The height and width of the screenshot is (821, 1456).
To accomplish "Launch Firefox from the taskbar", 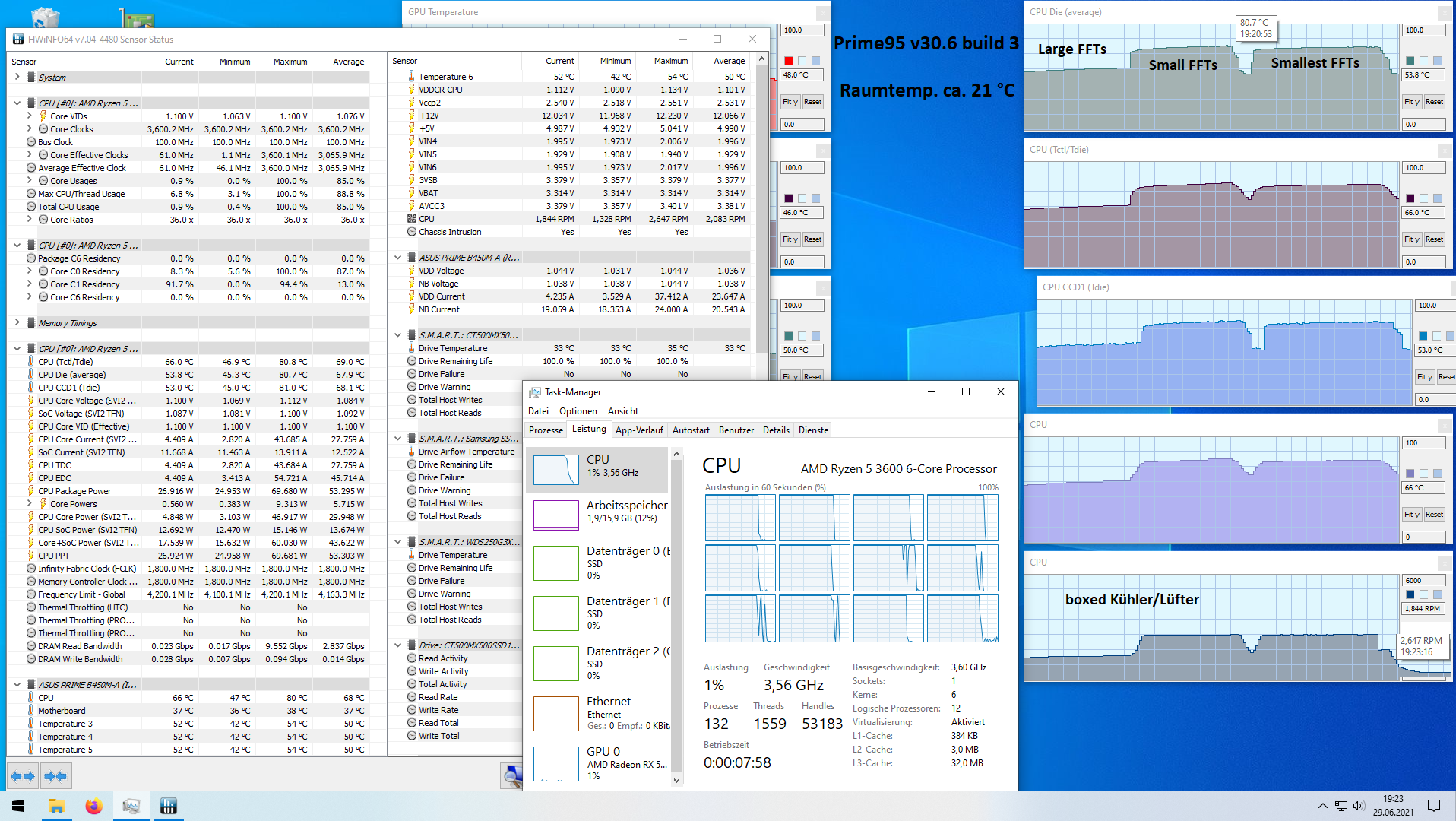I will click(x=93, y=806).
